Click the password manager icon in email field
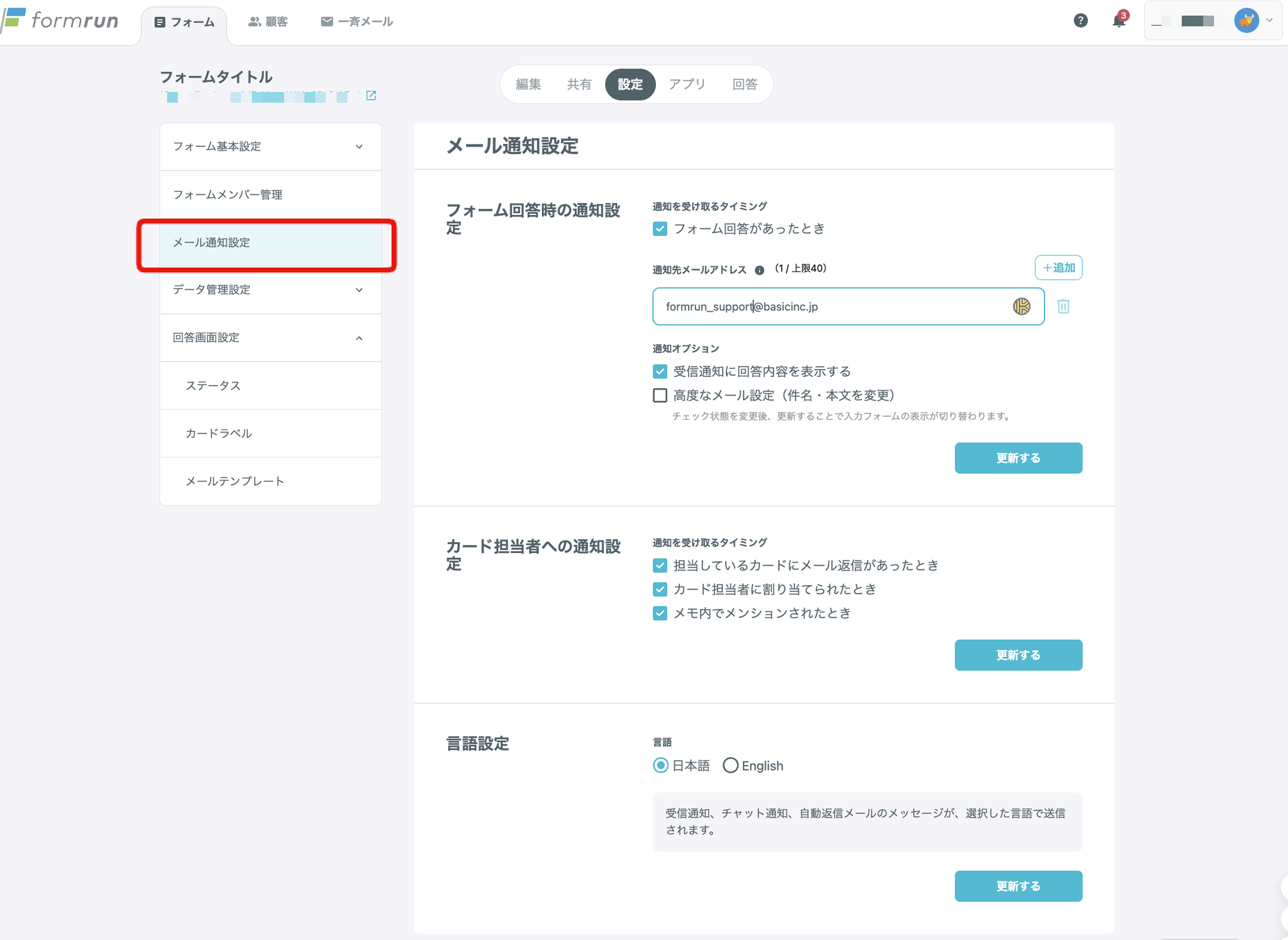This screenshot has height=940, width=1288. [1021, 306]
